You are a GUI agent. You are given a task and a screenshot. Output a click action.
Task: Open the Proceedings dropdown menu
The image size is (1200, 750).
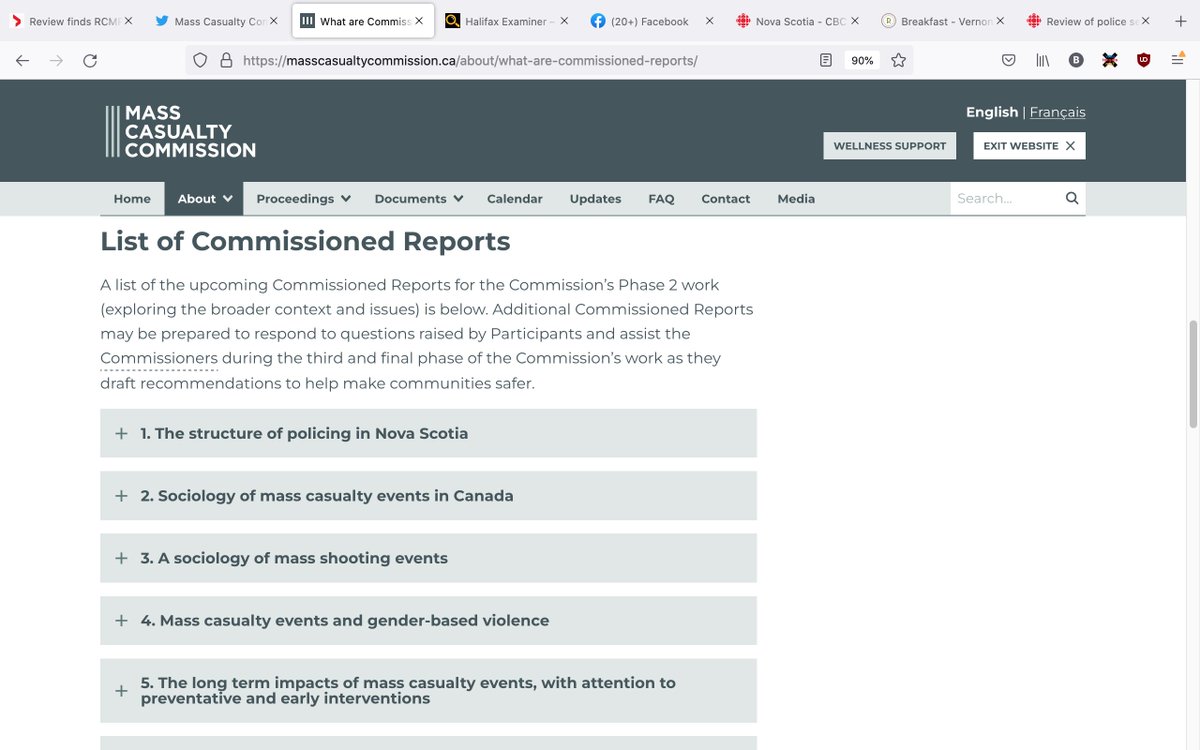(303, 198)
